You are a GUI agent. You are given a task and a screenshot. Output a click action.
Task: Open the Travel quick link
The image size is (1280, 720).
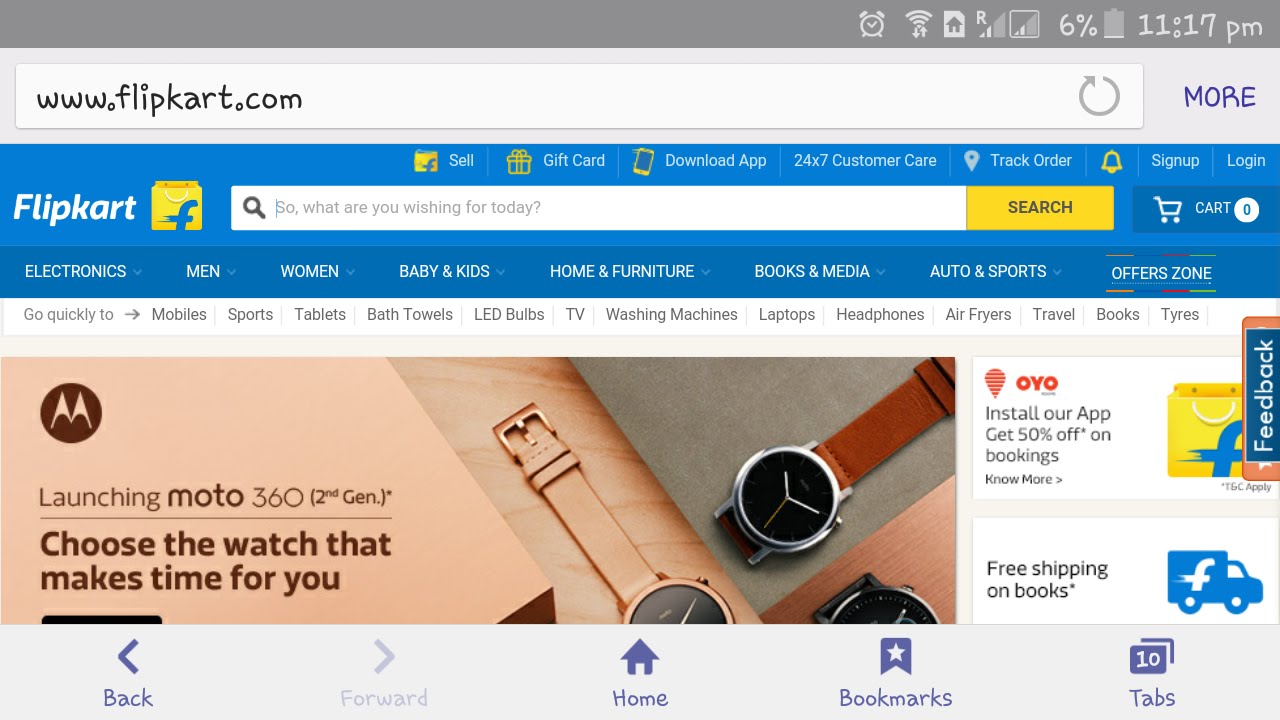(1054, 314)
